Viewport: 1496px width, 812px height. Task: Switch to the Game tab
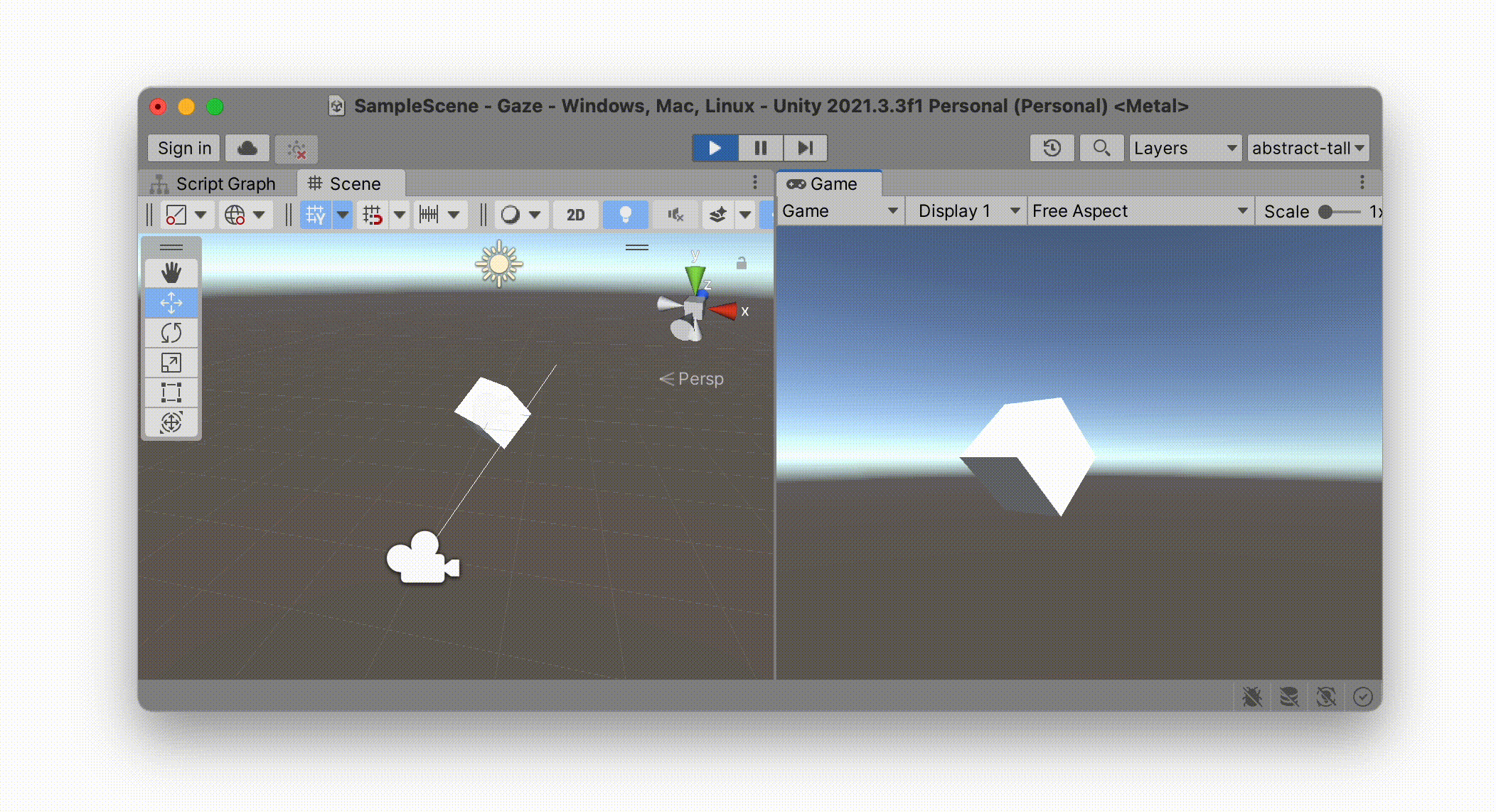point(823,184)
